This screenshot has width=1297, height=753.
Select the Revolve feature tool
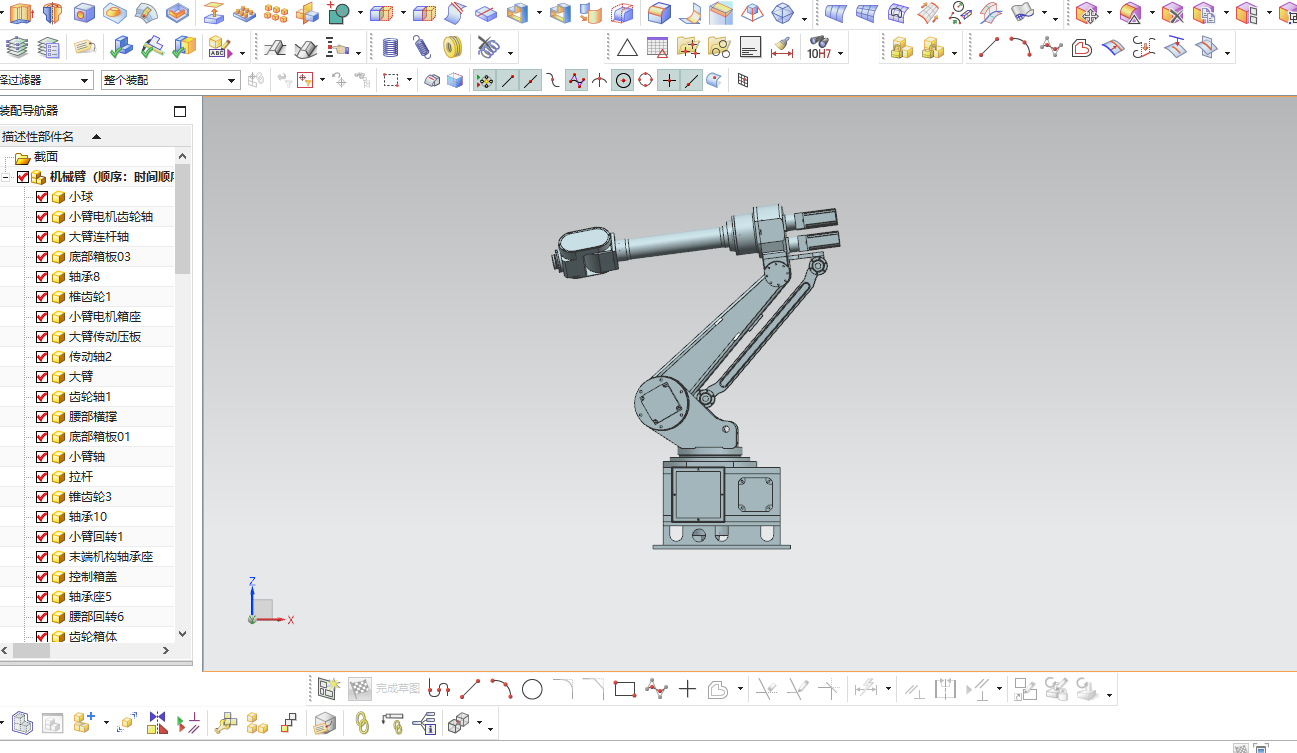[52, 14]
